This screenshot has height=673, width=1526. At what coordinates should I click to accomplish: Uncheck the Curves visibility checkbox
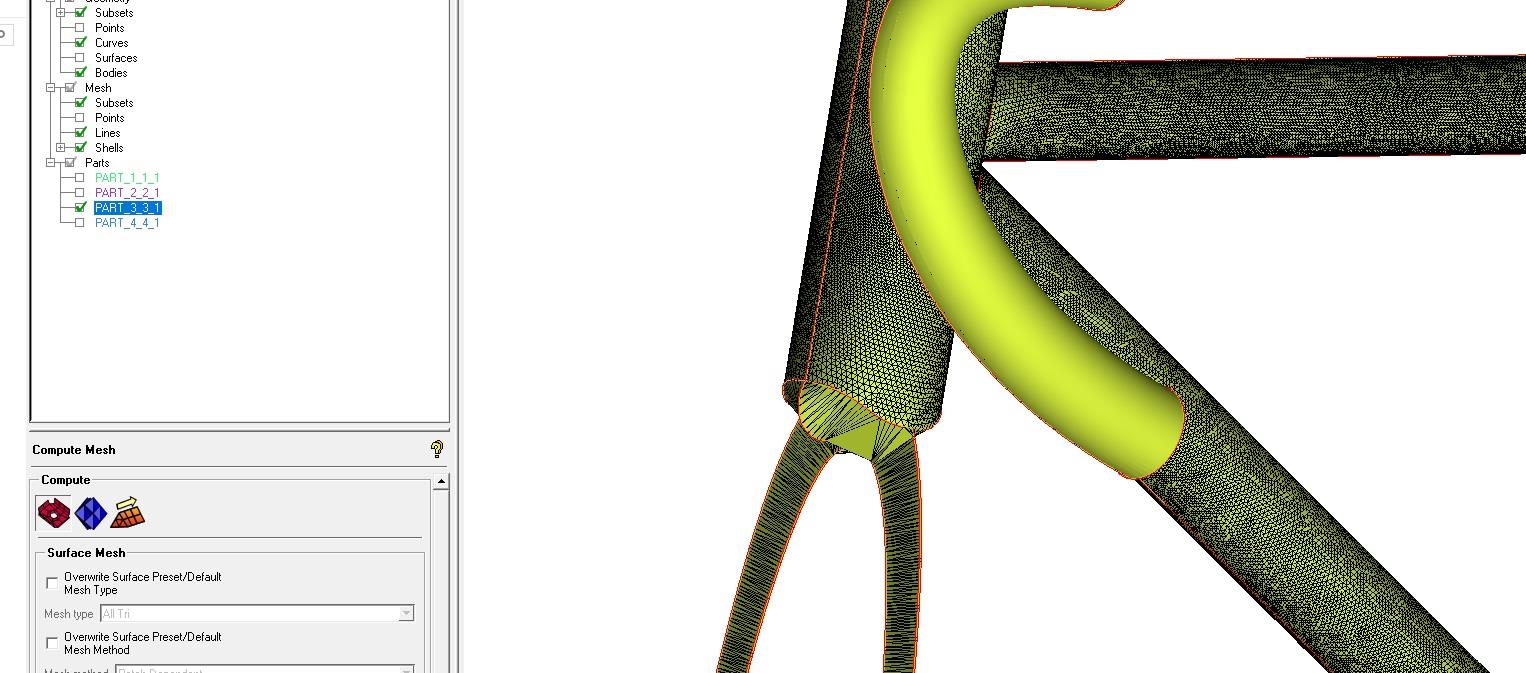(80, 42)
